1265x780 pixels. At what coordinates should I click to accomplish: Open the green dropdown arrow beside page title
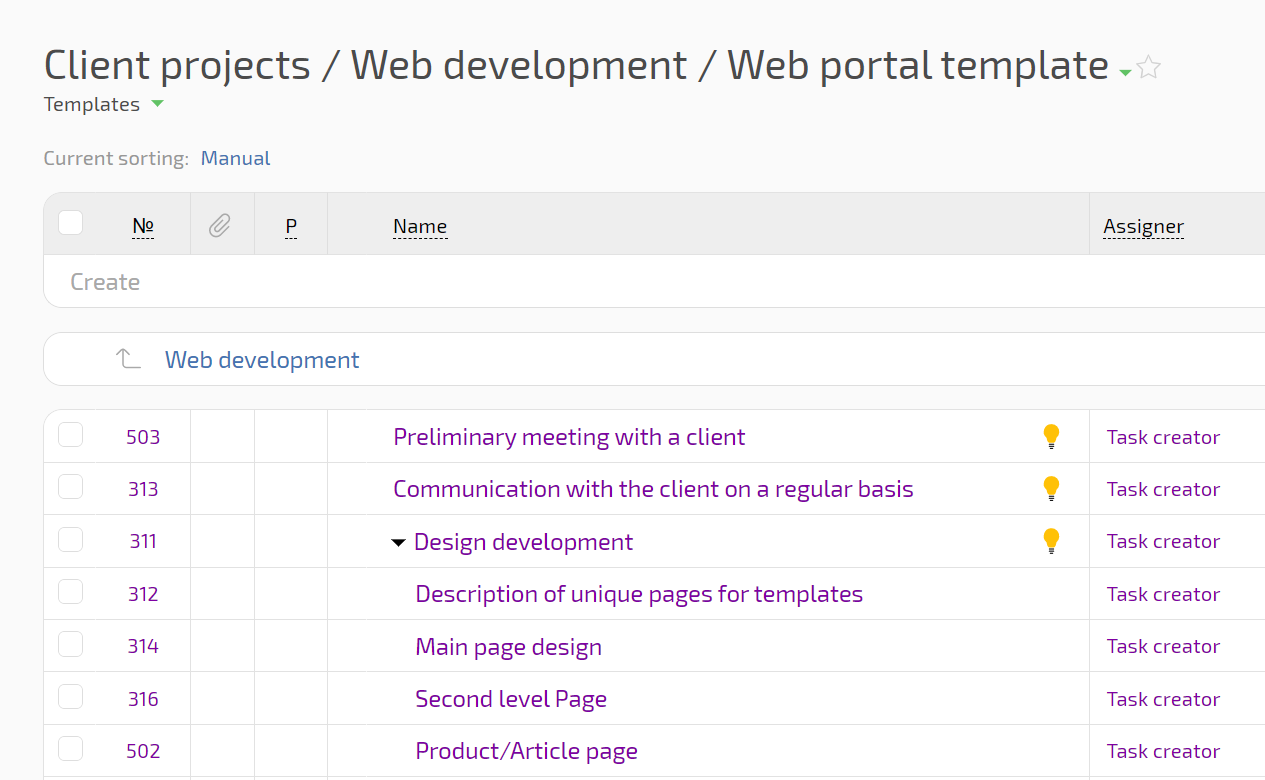pyautogui.click(x=1125, y=72)
